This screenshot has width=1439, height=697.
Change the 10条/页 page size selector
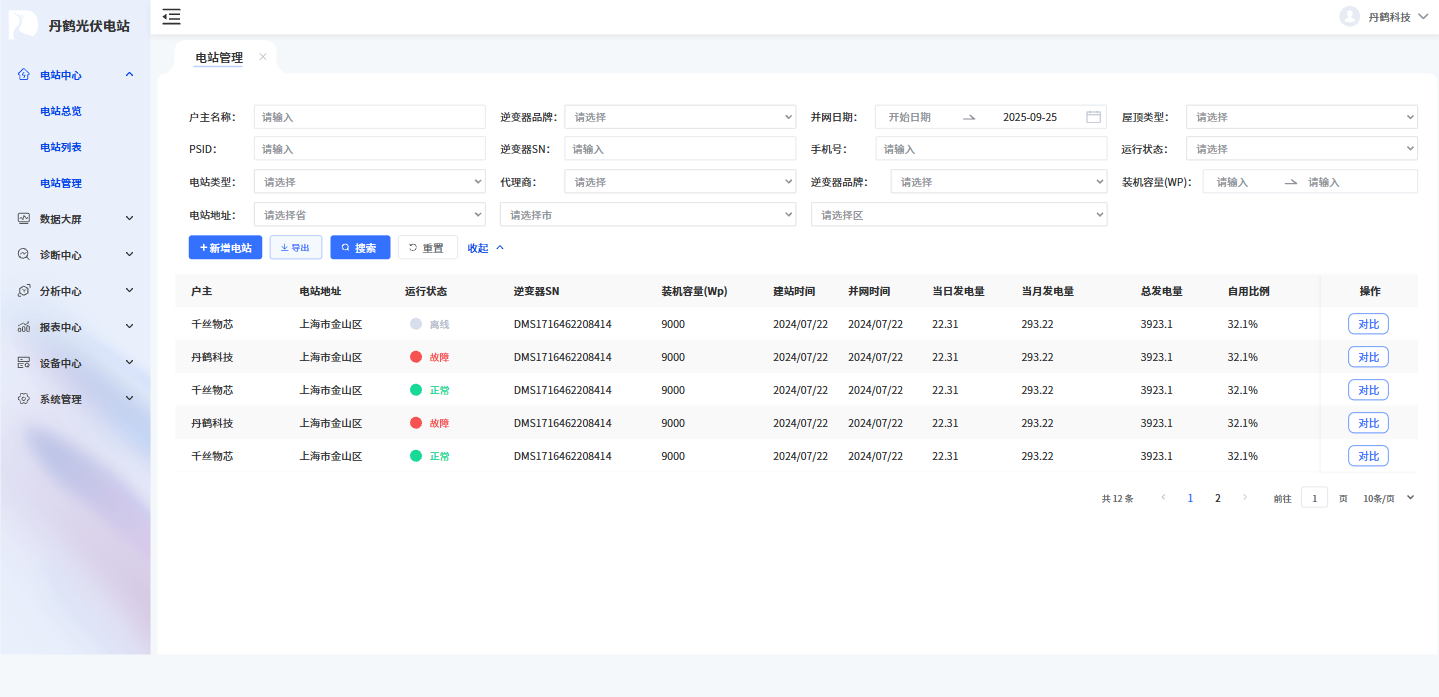click(x=1389, y=498)
